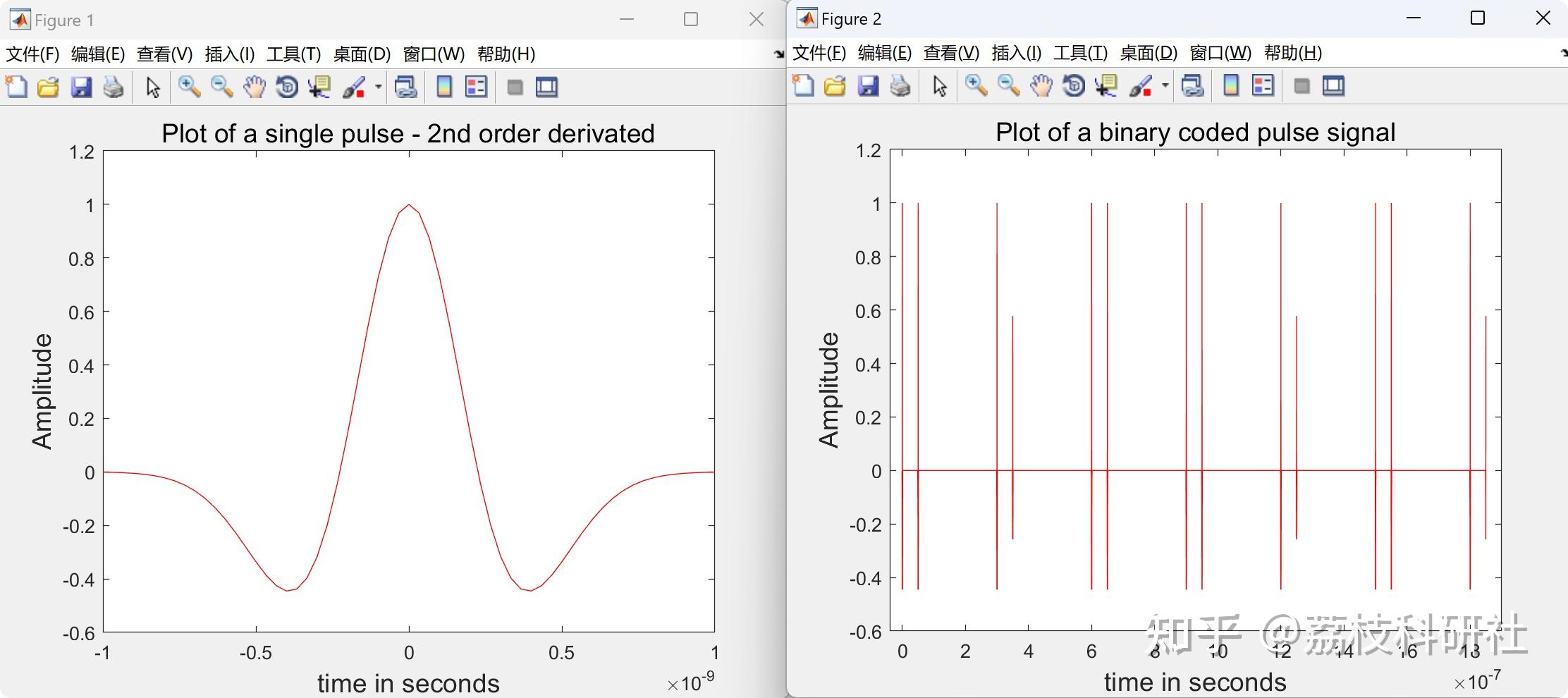Activate Zoom In tool in Figure 1
Screen dimensions: 1568x698
pos(189,87)
